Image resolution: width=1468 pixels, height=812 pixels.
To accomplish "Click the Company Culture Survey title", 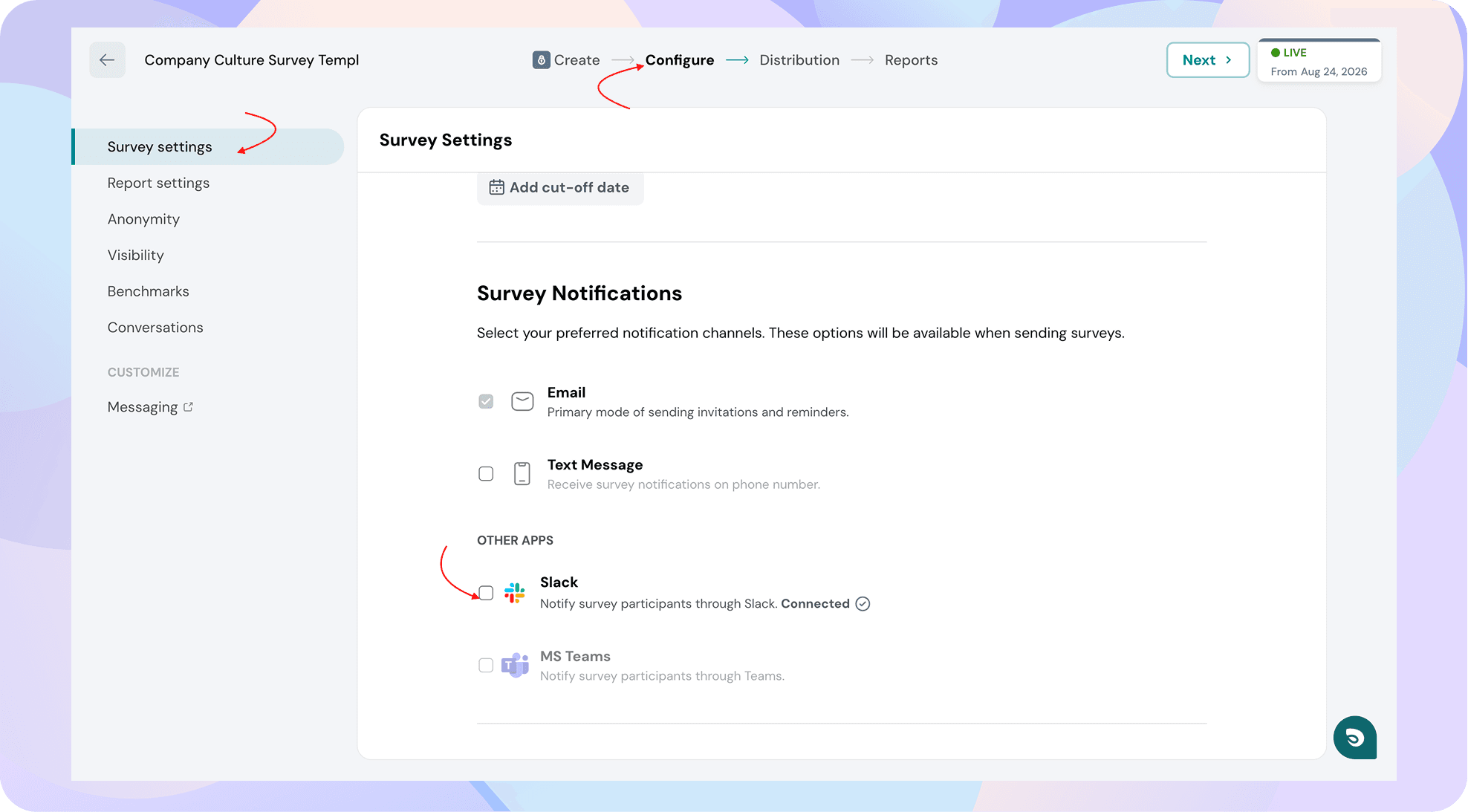I will (252, 60).
